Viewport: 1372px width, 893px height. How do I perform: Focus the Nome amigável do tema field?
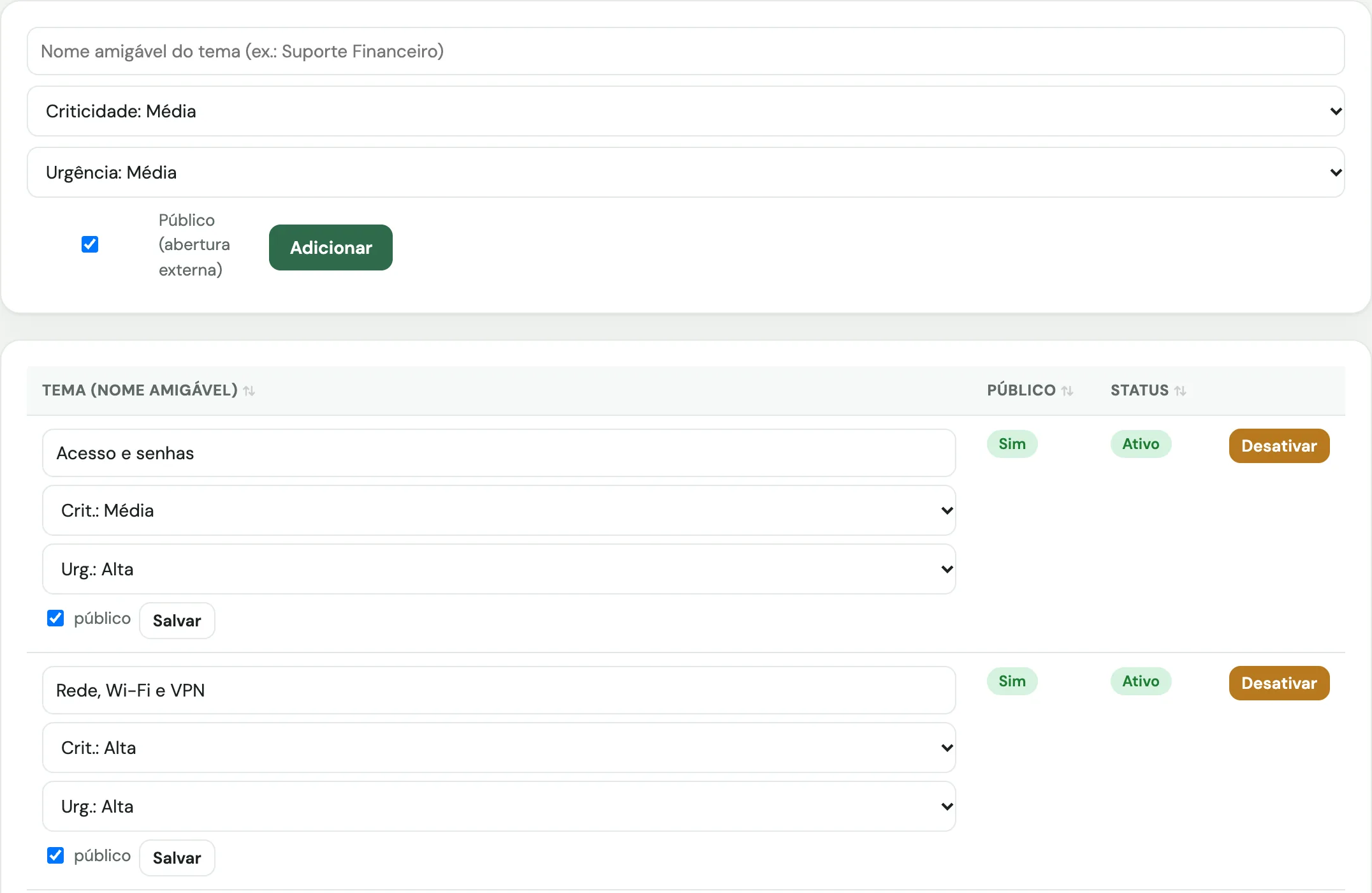(x=686, y=51)
